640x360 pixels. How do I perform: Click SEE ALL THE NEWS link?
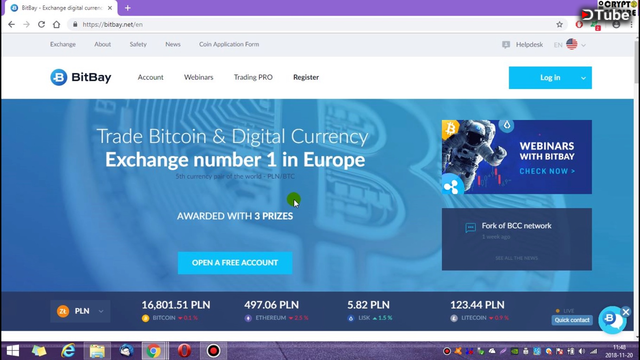pos(516,258)
